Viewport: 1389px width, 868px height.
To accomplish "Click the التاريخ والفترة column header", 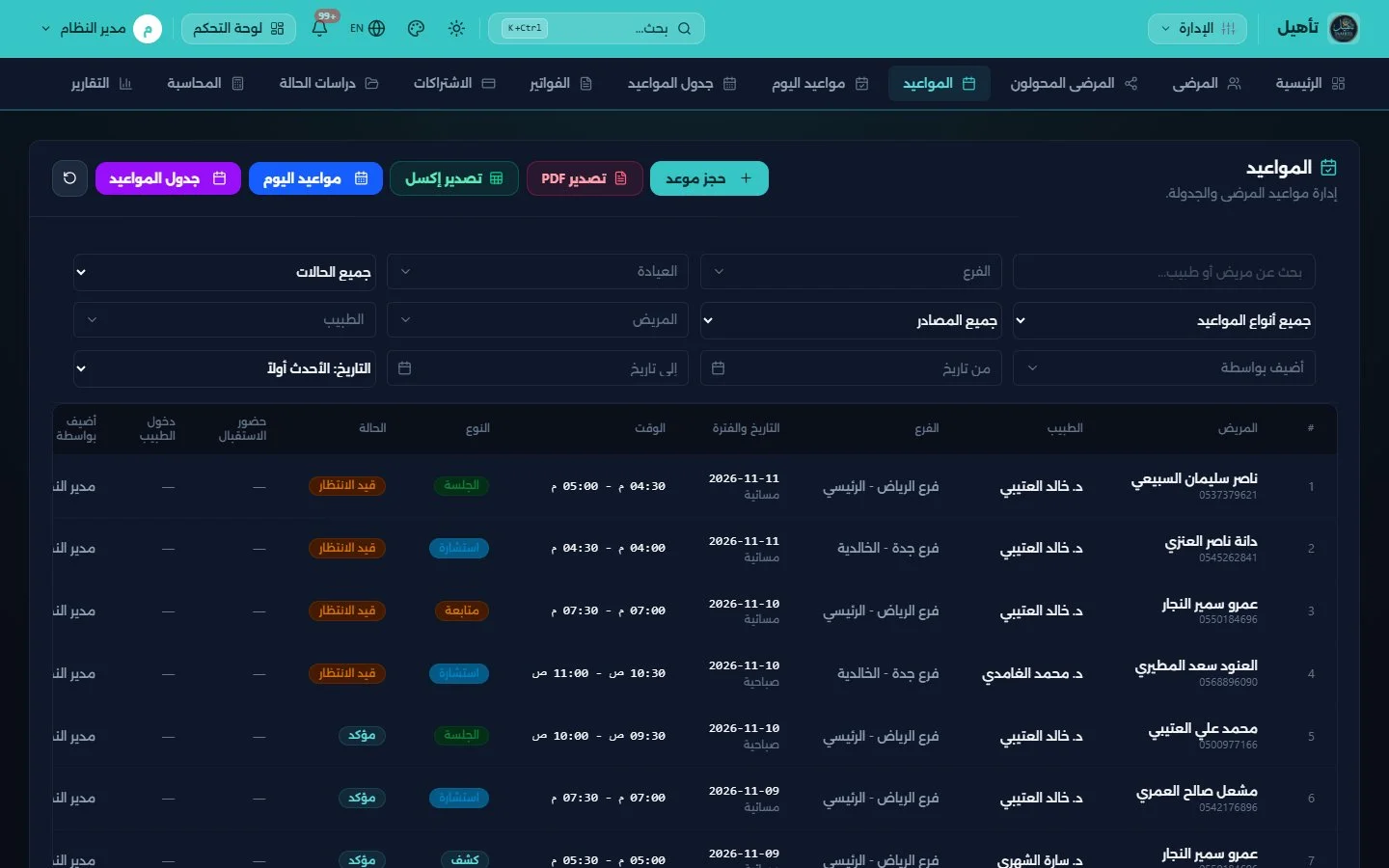I will [746, 428].
